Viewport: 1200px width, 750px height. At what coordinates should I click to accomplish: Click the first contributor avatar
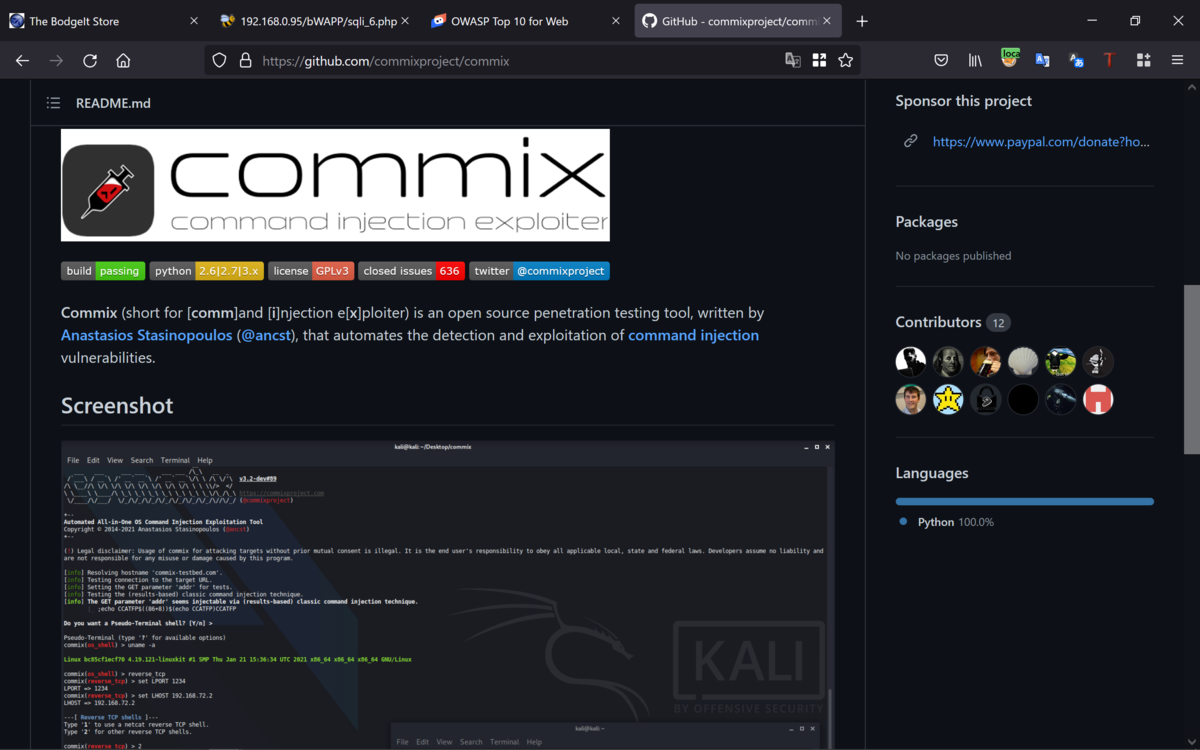point(910,361)
